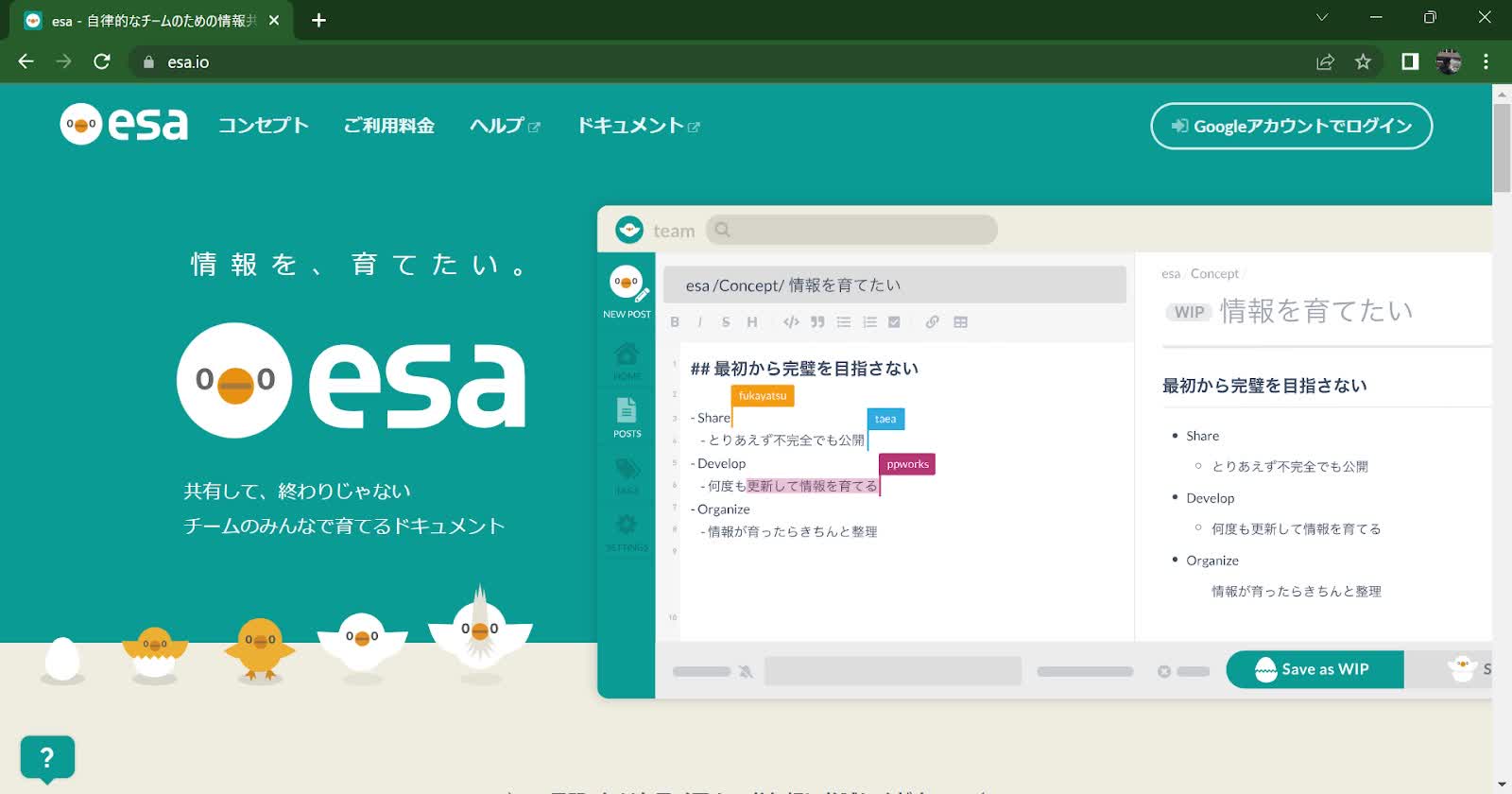Image resolution: width=1512 pixels, height=794 pixels.
Task: Toggle strikethrough in editor toolbar
Action: coord(726,322)
